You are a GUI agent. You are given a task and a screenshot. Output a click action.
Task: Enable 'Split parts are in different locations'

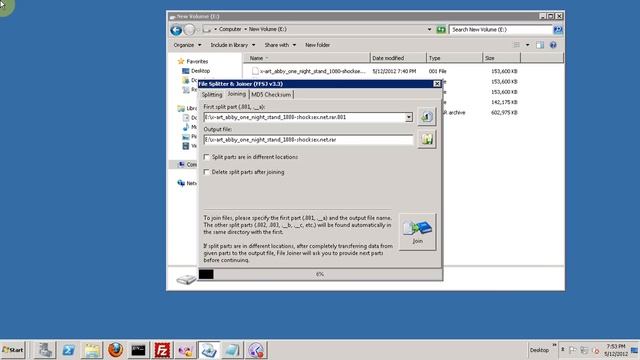point(207,157)
